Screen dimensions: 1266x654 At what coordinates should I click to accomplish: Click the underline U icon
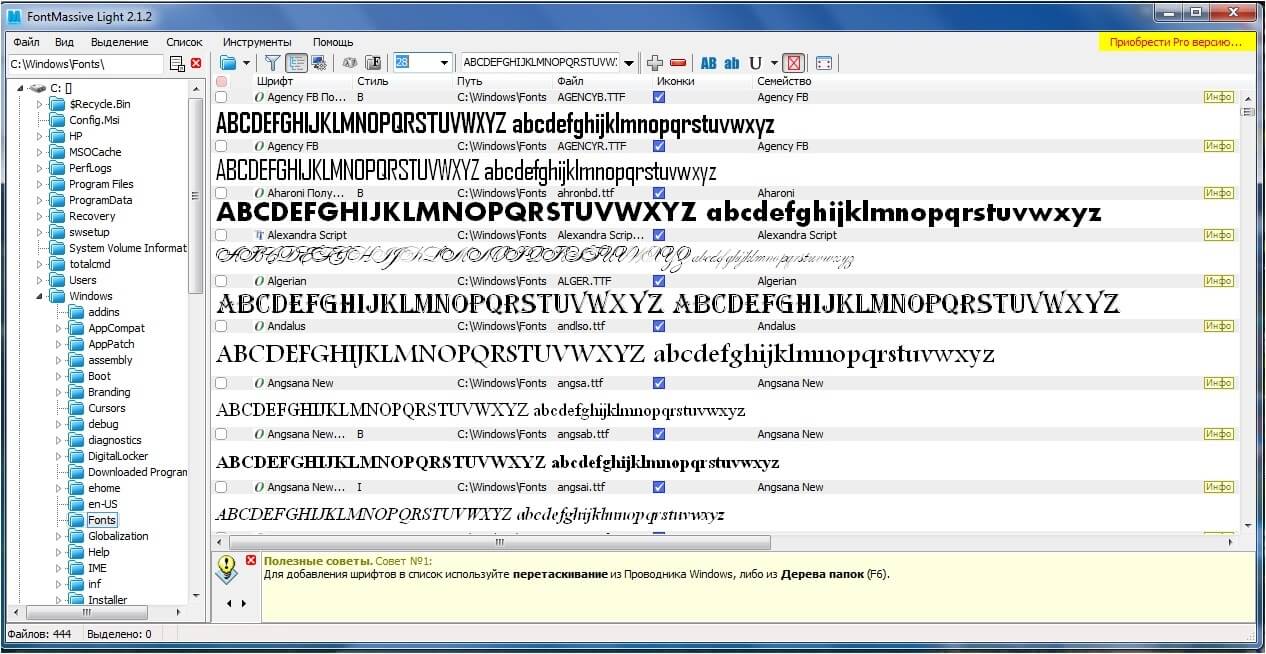tap(755, 63)
